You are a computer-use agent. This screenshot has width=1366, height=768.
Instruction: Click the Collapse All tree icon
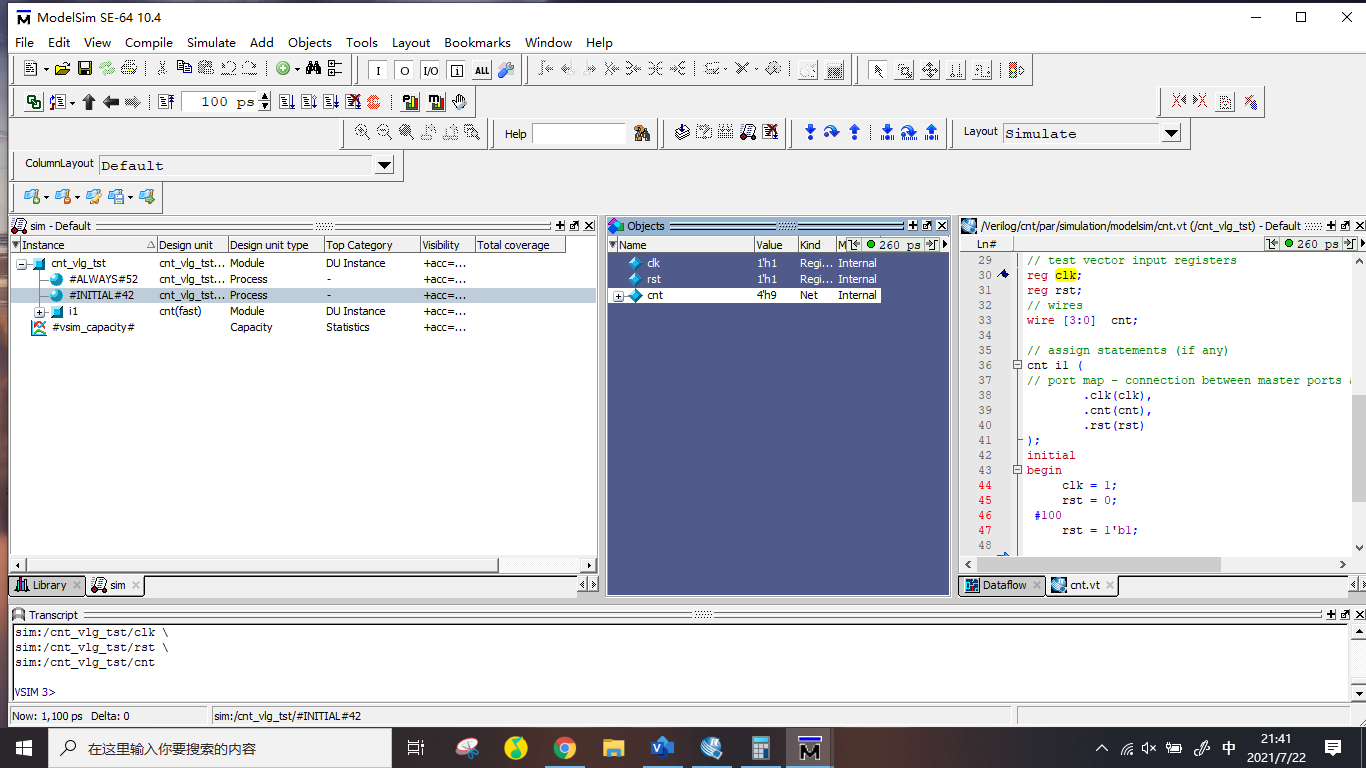click(x=335, y=69)
